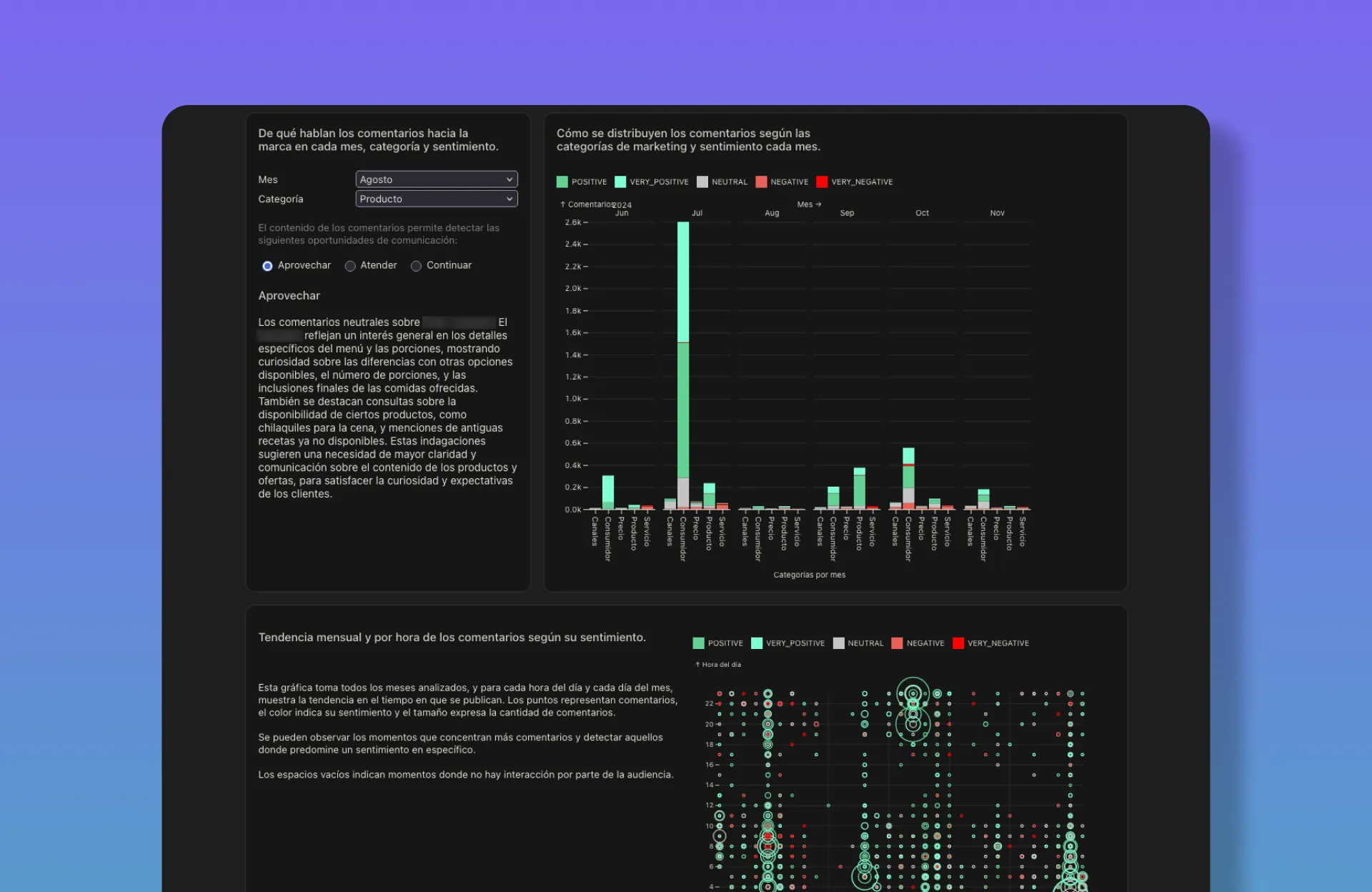Click the NEGATIVE swatch in the bar chart legend
The height and width of the screenshot is (892, 1372).
(761, 182)
